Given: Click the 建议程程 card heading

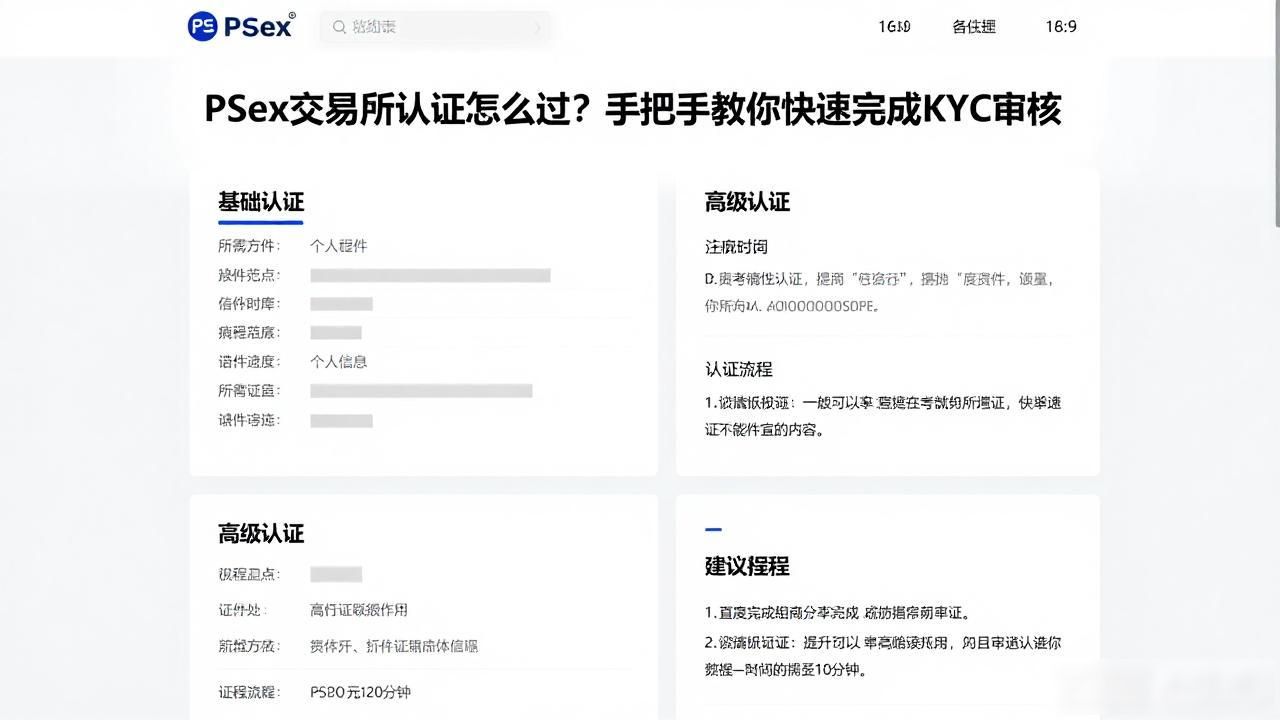Looking at the screenshot, I should click(x=747, y=566).
